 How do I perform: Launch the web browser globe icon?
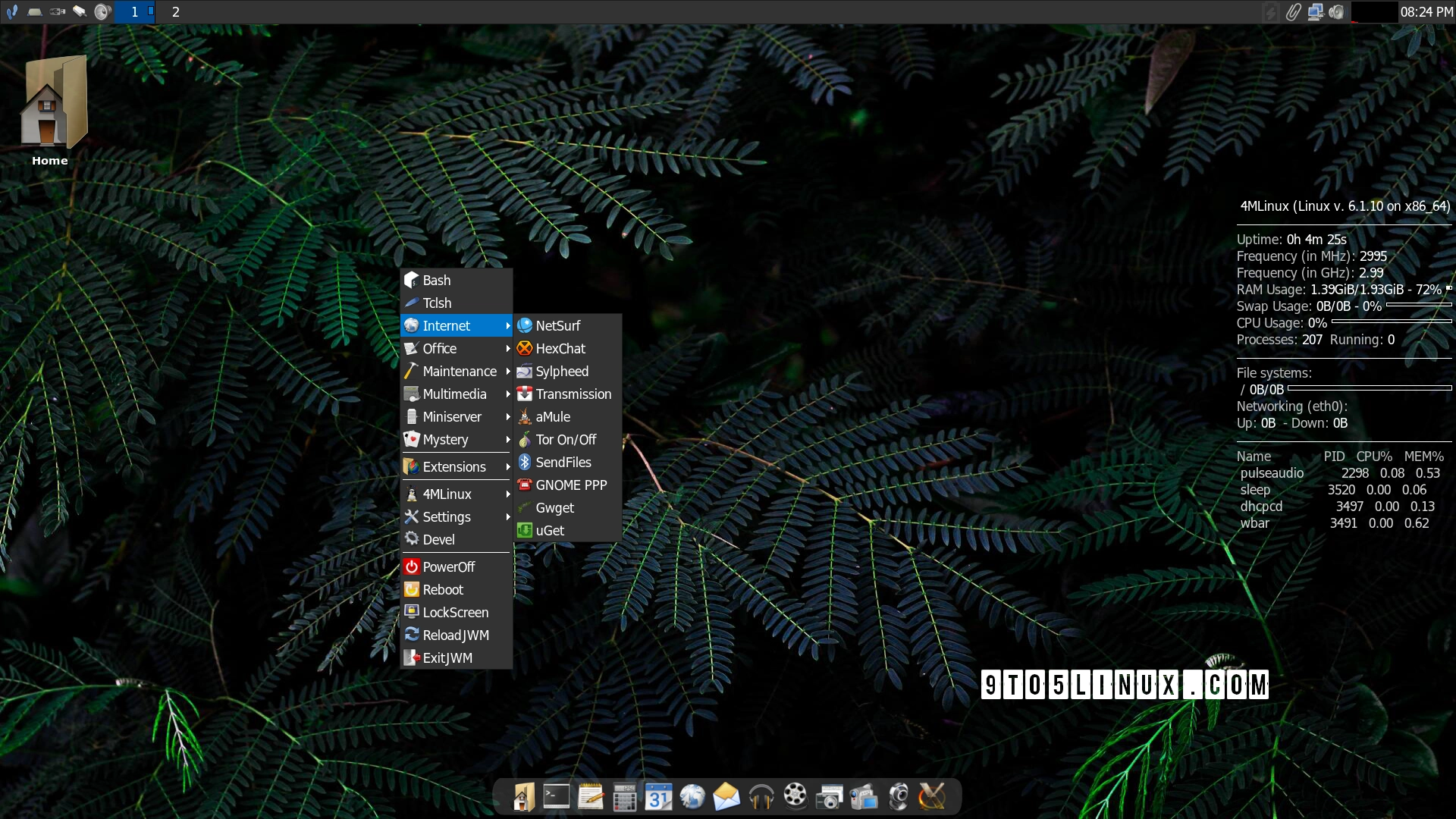[692, 797]
